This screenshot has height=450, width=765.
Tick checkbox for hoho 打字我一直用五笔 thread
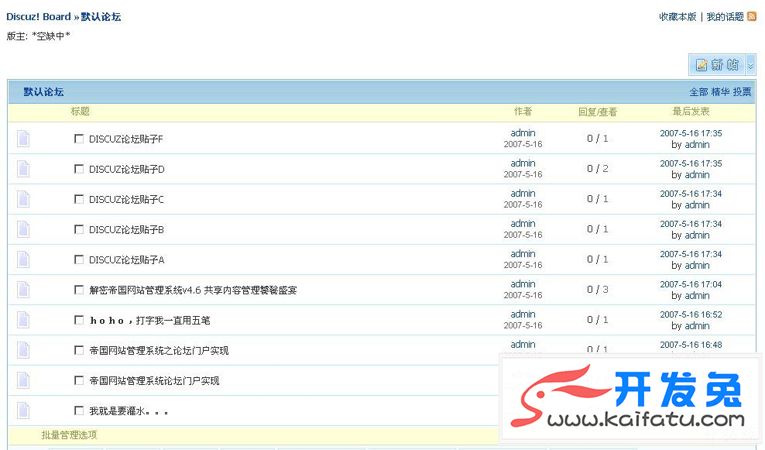click(x=79, y=320)
